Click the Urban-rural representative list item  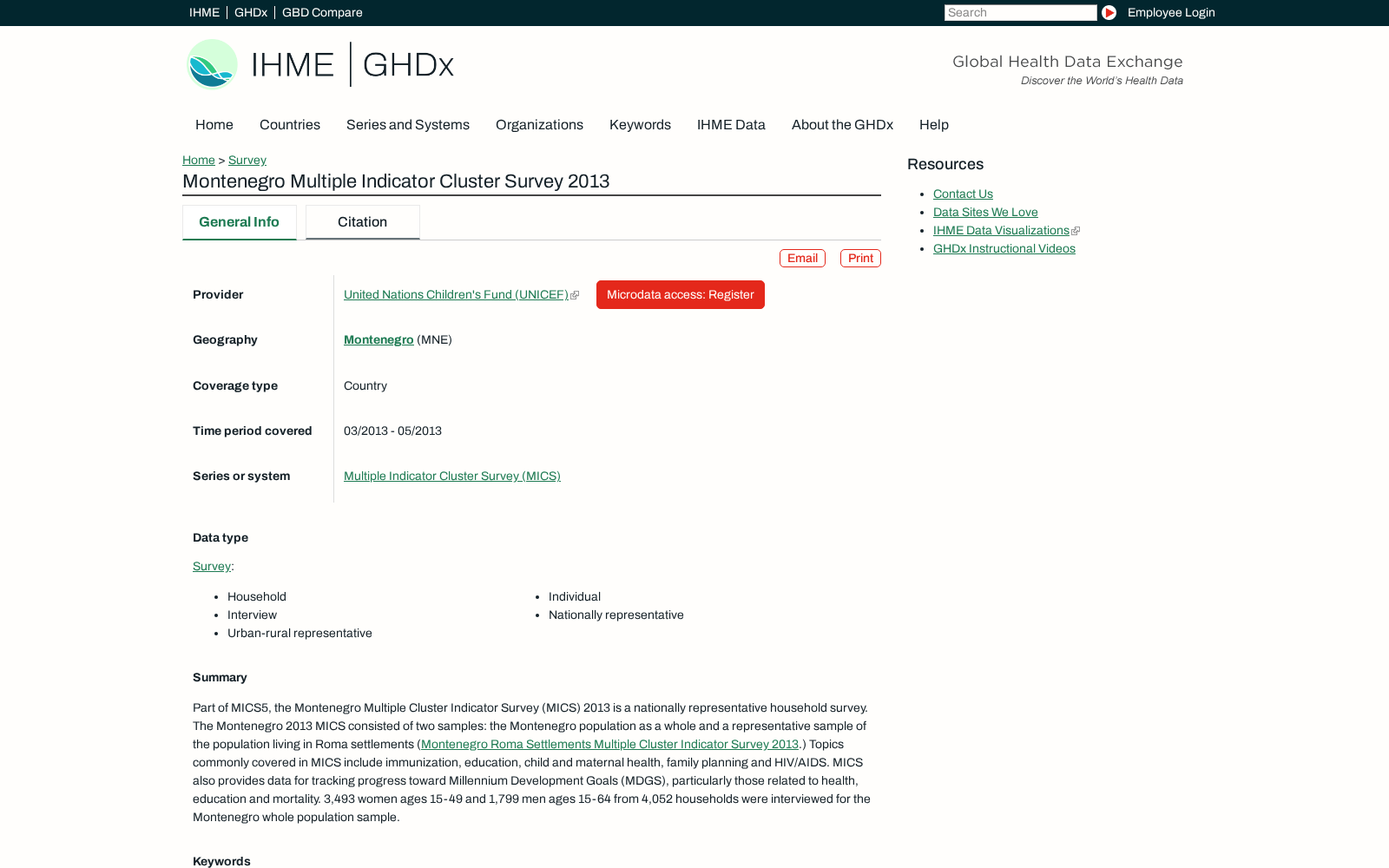(x=300, y=633)
